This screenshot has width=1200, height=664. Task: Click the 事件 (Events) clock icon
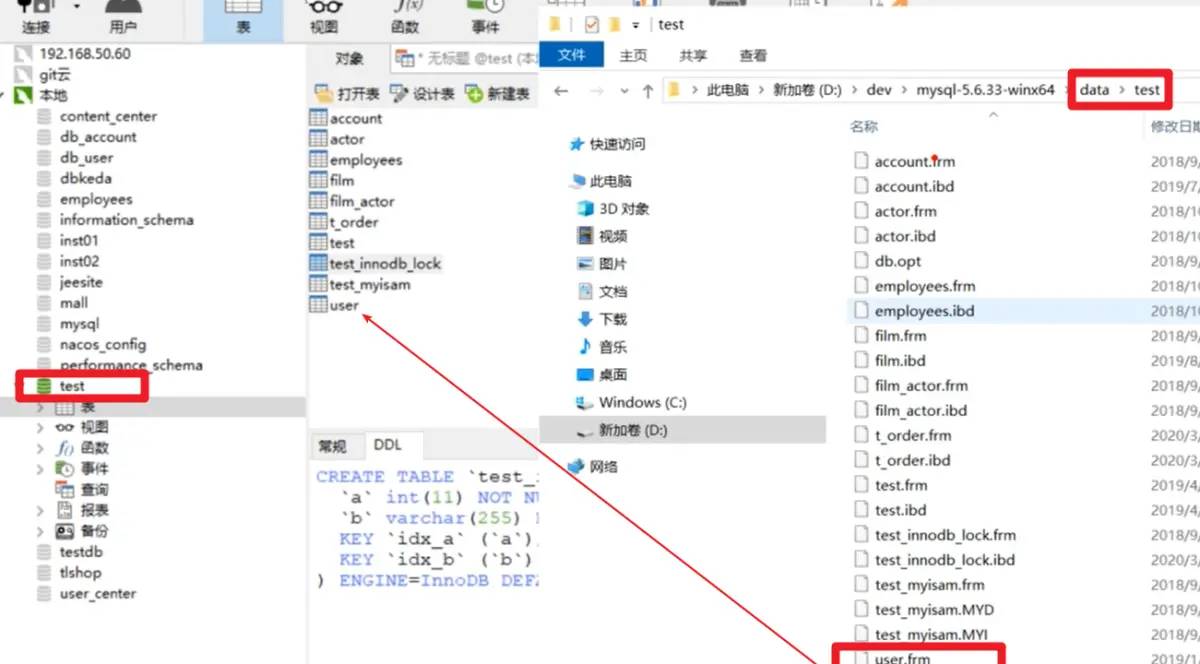click(484, 17)
